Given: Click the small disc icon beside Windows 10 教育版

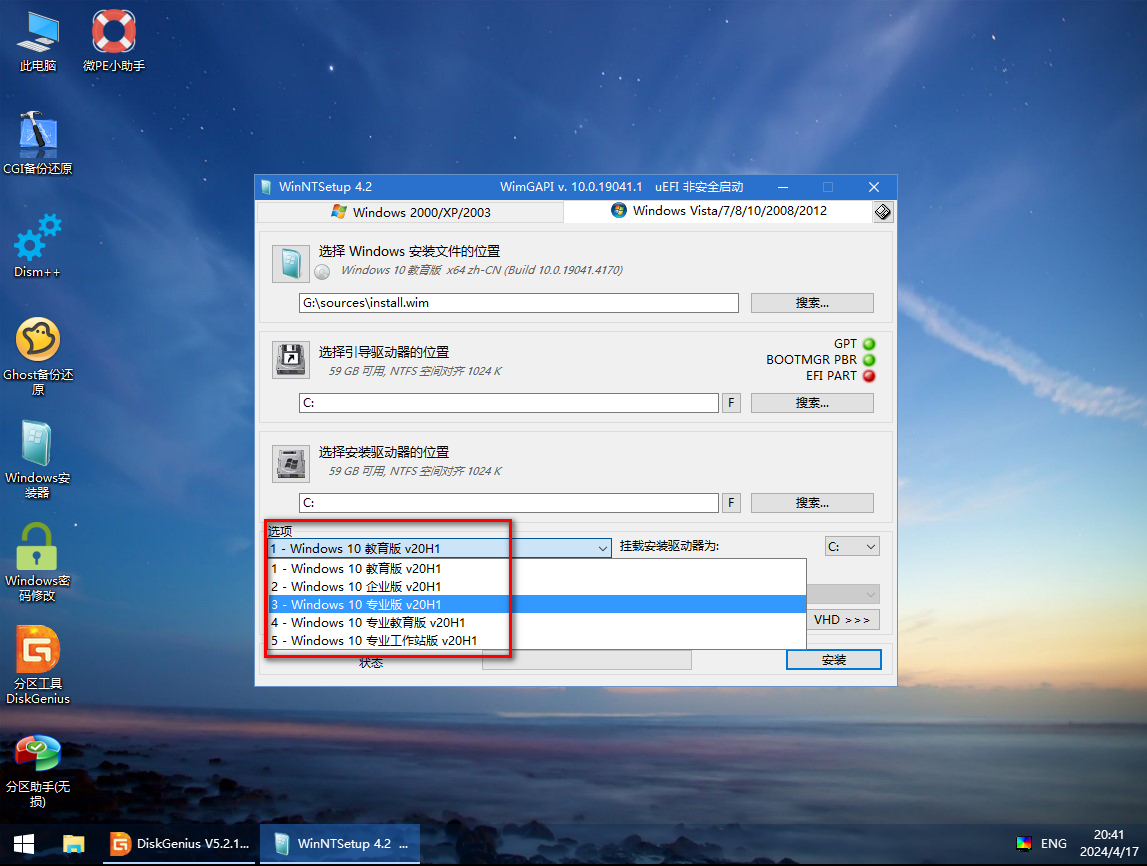Looking at the screenshot, I should point(322,272).
